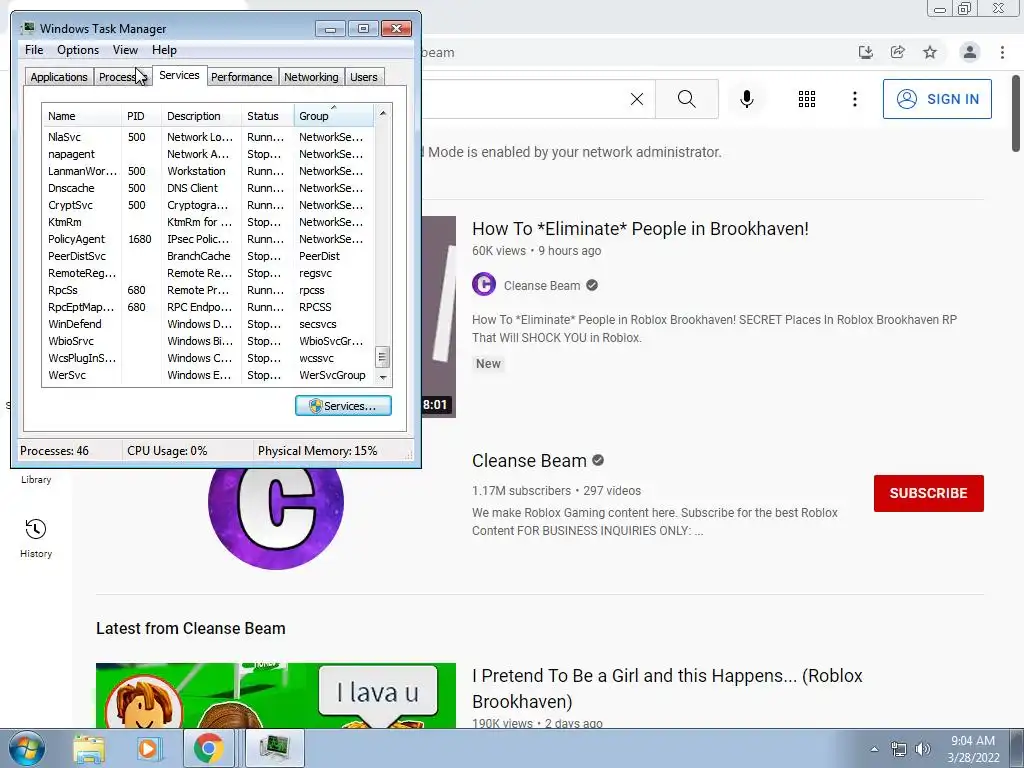Switch to the Performance tab
This screenshot has height=768, width=1024.
[241, 76]
